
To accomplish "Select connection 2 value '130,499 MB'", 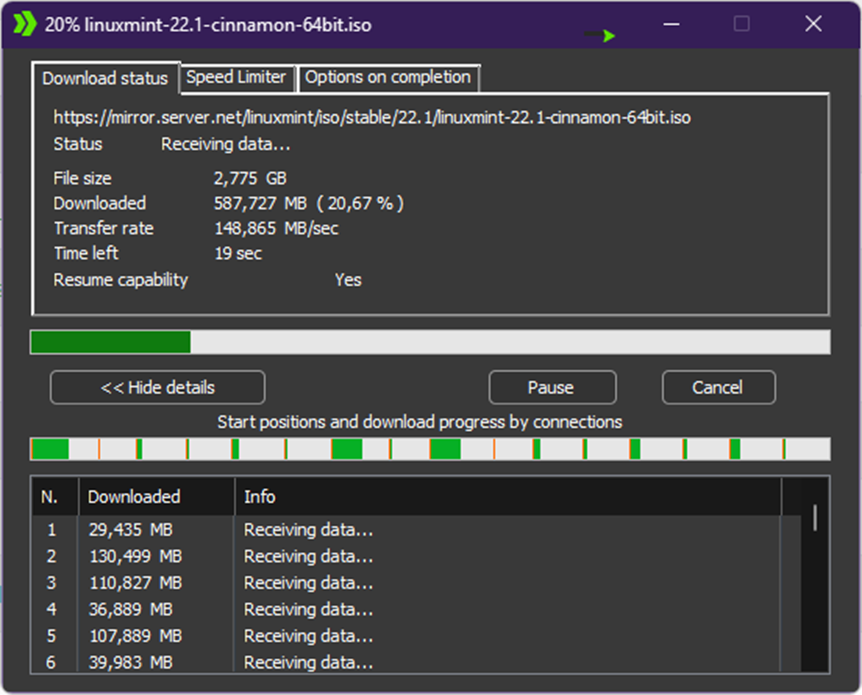I will click(136, 556).
